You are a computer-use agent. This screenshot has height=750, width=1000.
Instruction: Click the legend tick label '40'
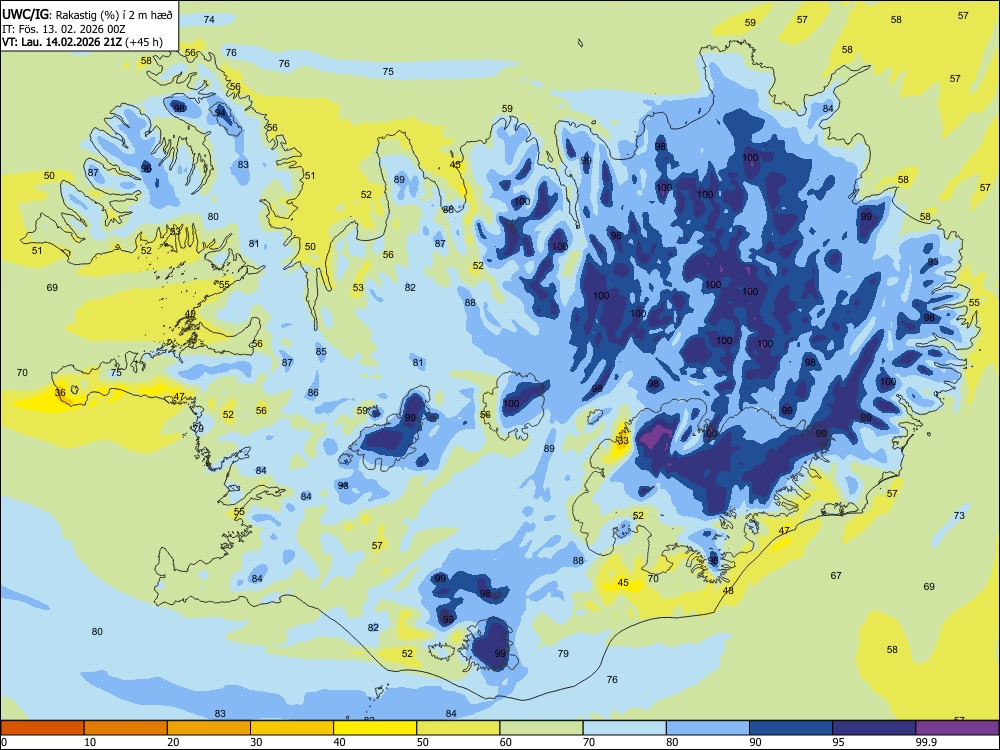click(x=340, y=742)
